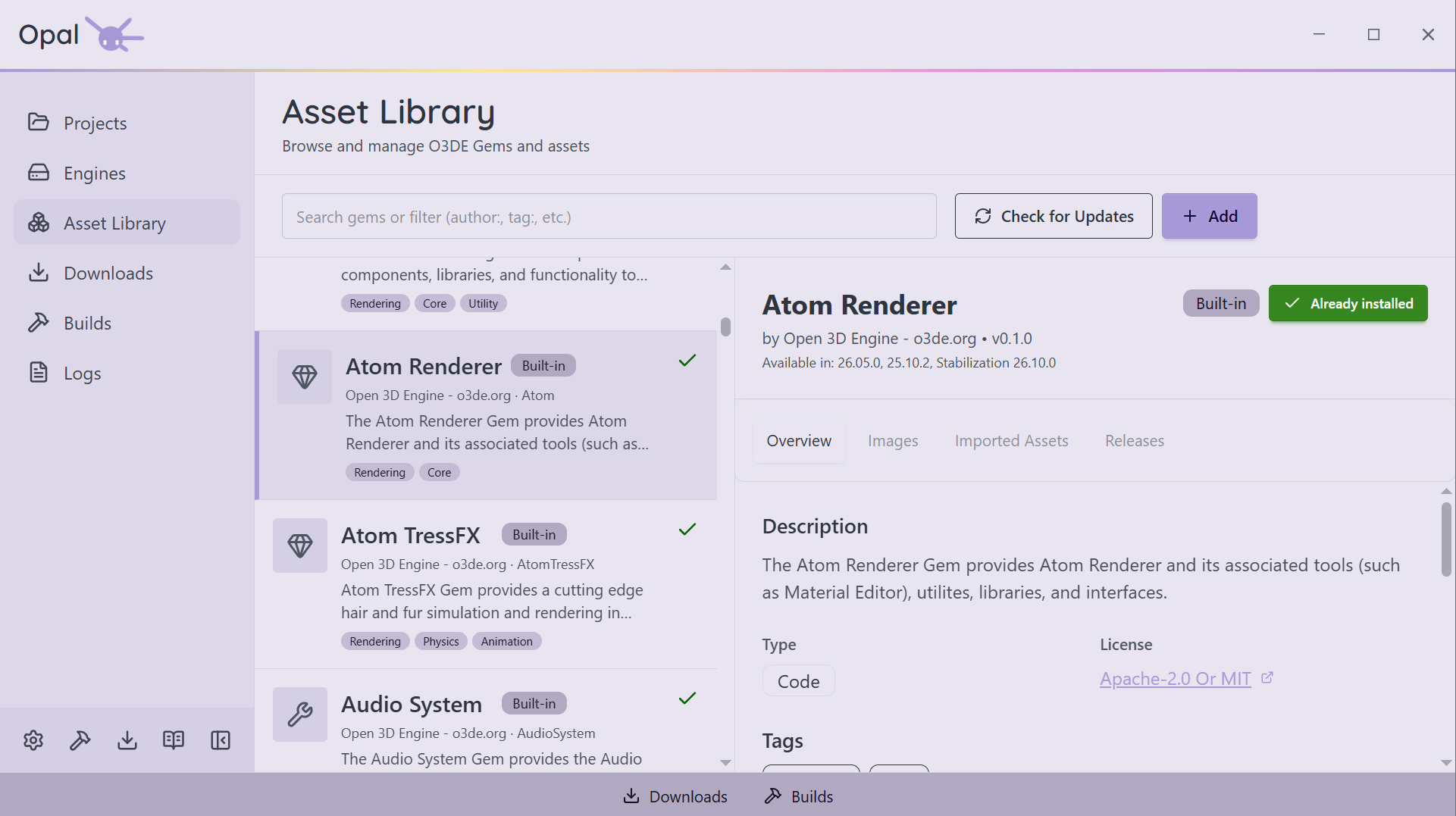Open license link external icon

[1267, 678]
